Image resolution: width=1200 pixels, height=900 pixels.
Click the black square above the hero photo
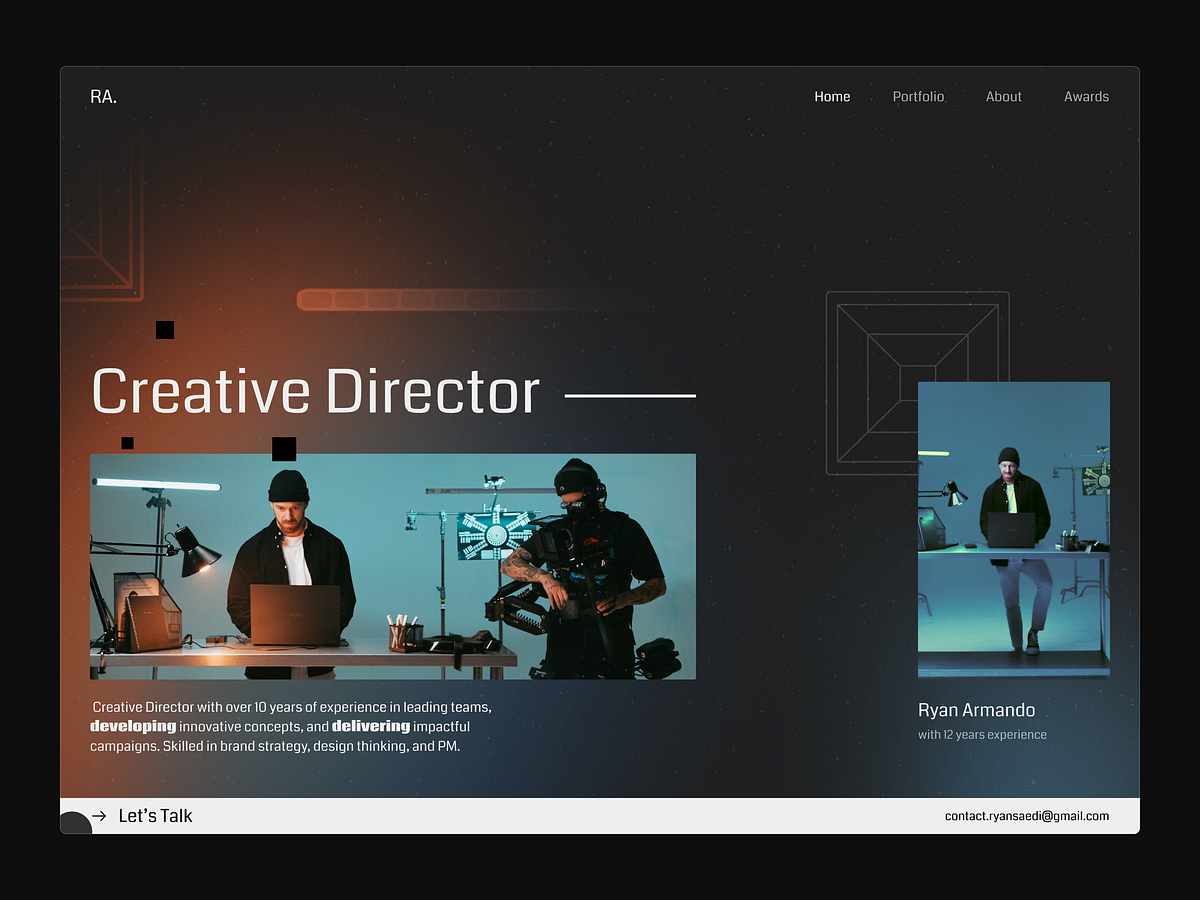[284, 447]
